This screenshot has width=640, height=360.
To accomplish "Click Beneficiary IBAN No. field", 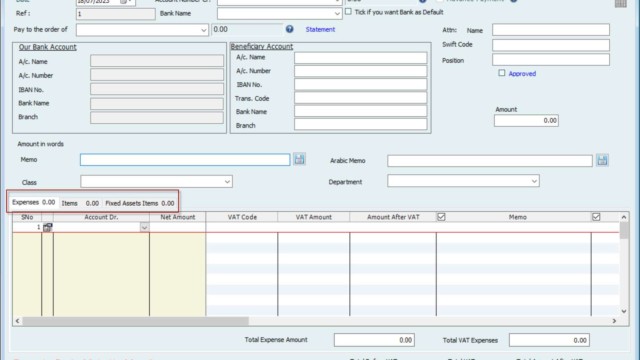I will pyautogui.click(x=360, y=84).
